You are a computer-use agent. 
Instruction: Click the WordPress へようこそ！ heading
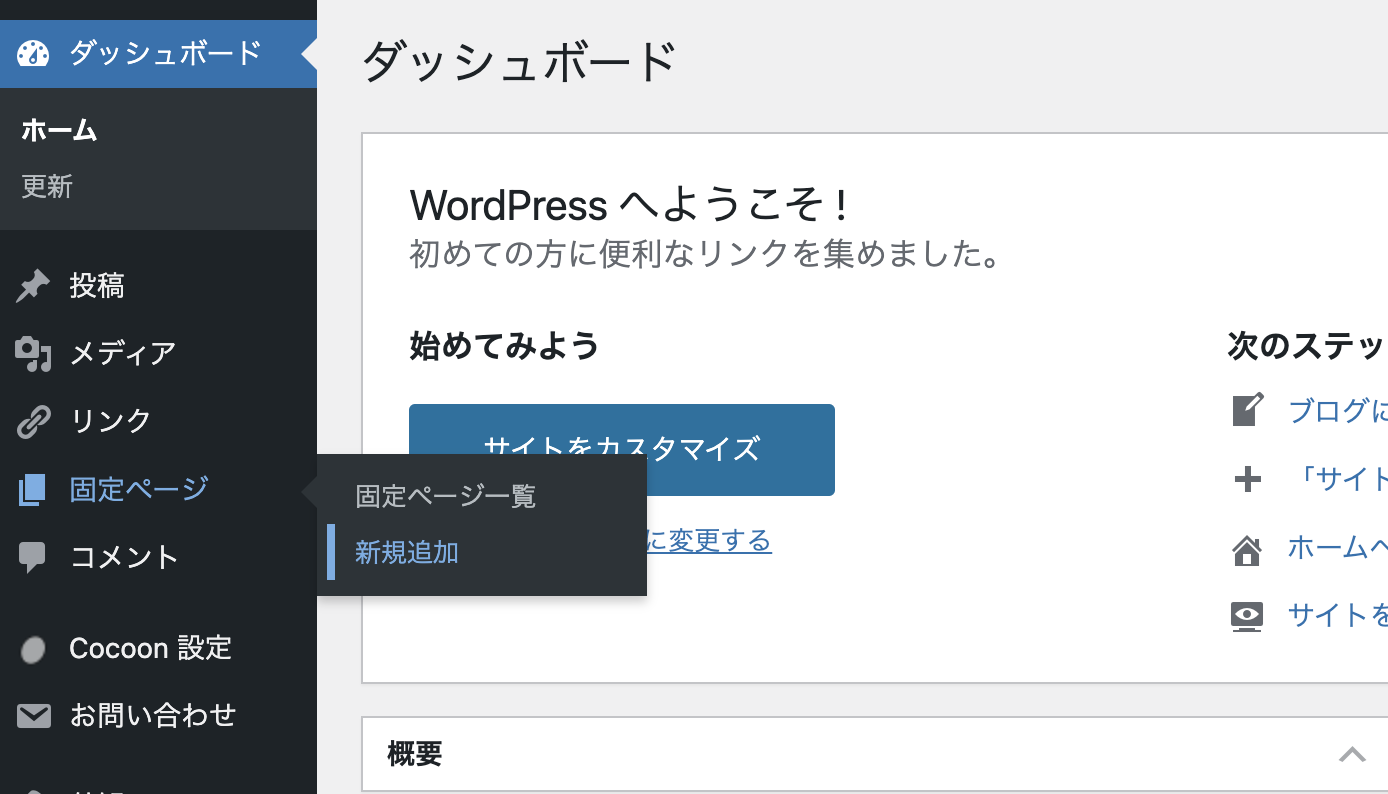tap(631, 206)
